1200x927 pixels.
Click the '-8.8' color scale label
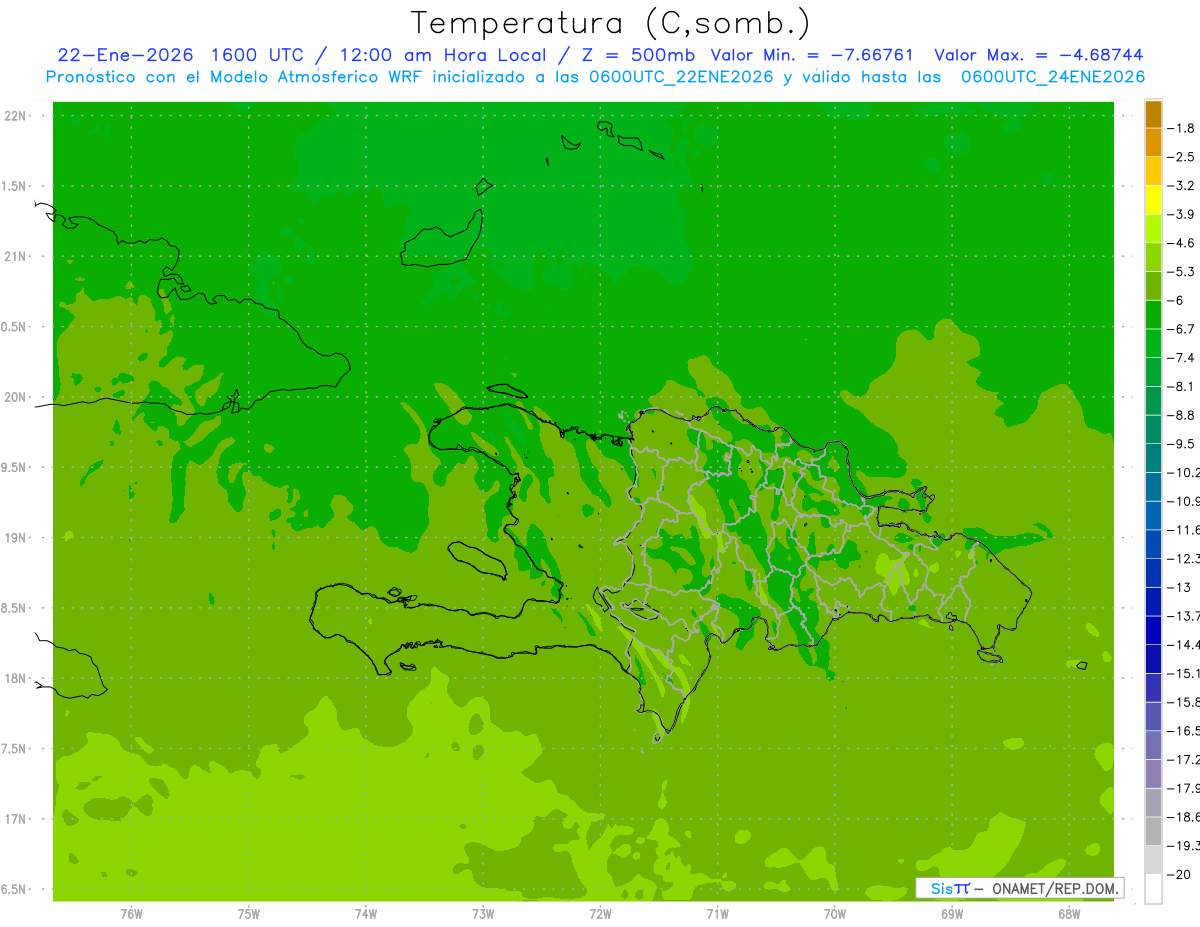tap(1181, 415)
